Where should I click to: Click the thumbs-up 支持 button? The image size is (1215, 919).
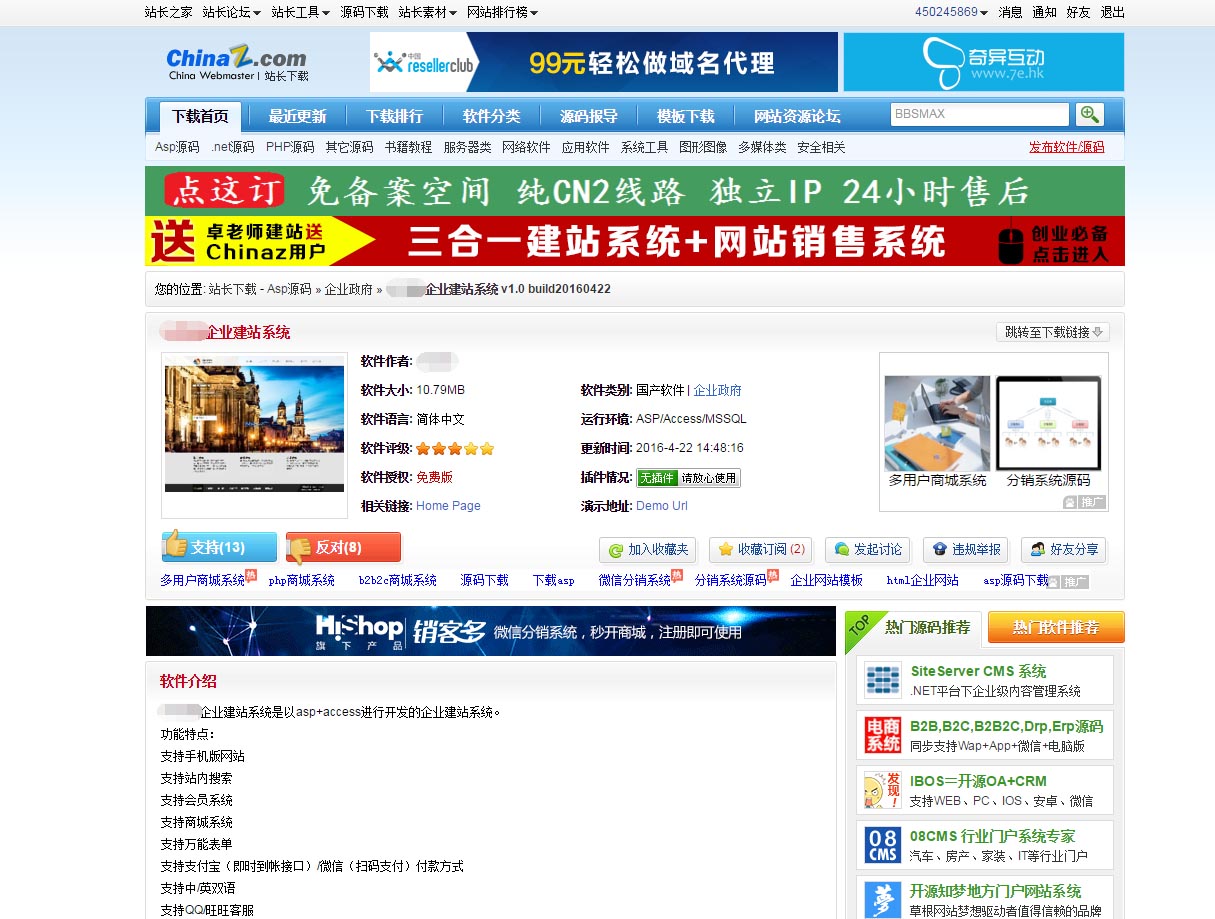[219, 547]
